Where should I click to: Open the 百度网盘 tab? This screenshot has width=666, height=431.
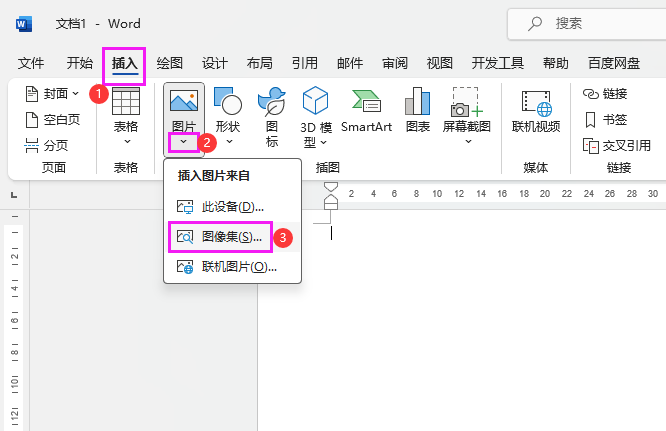(x=614, y=63)
